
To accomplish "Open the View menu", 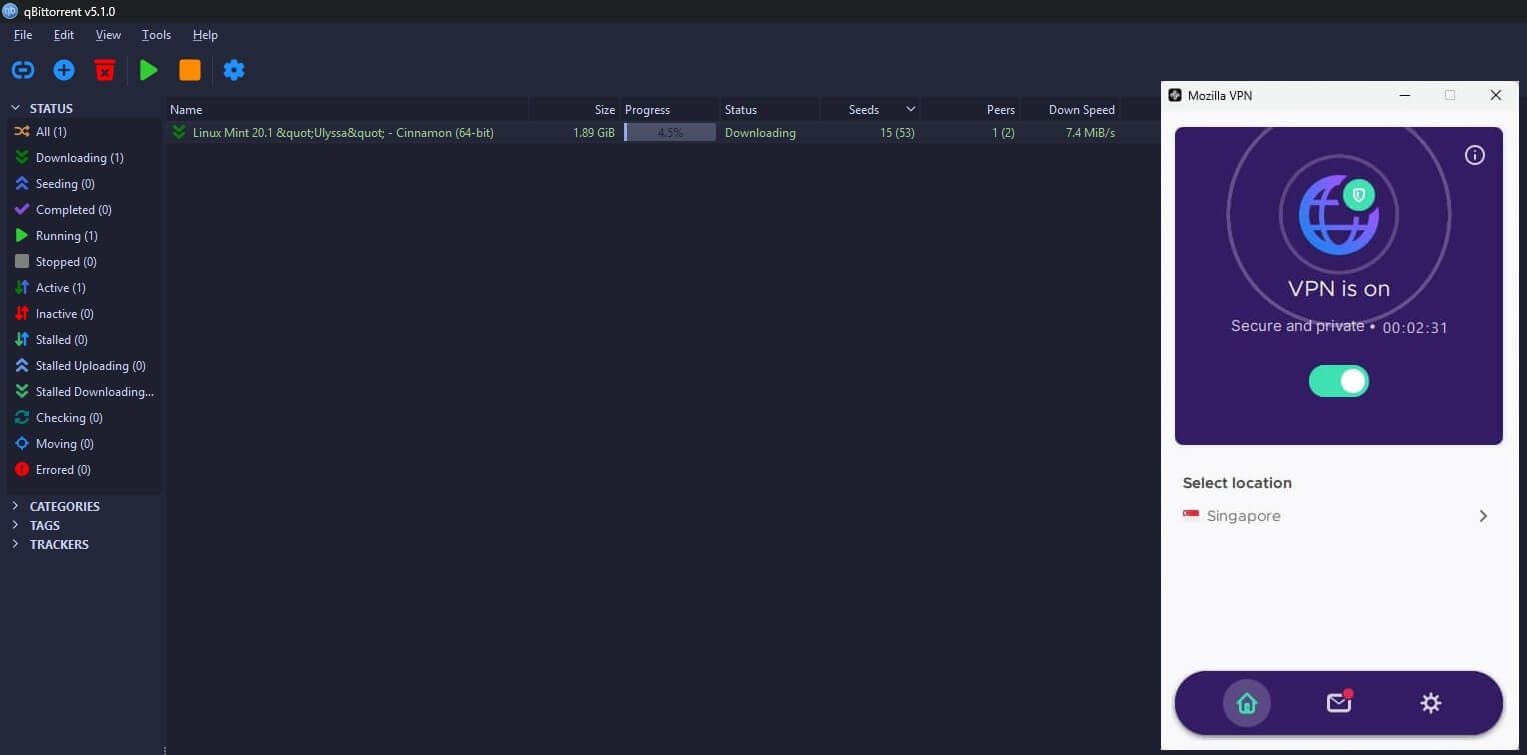I will click(108, 34).
